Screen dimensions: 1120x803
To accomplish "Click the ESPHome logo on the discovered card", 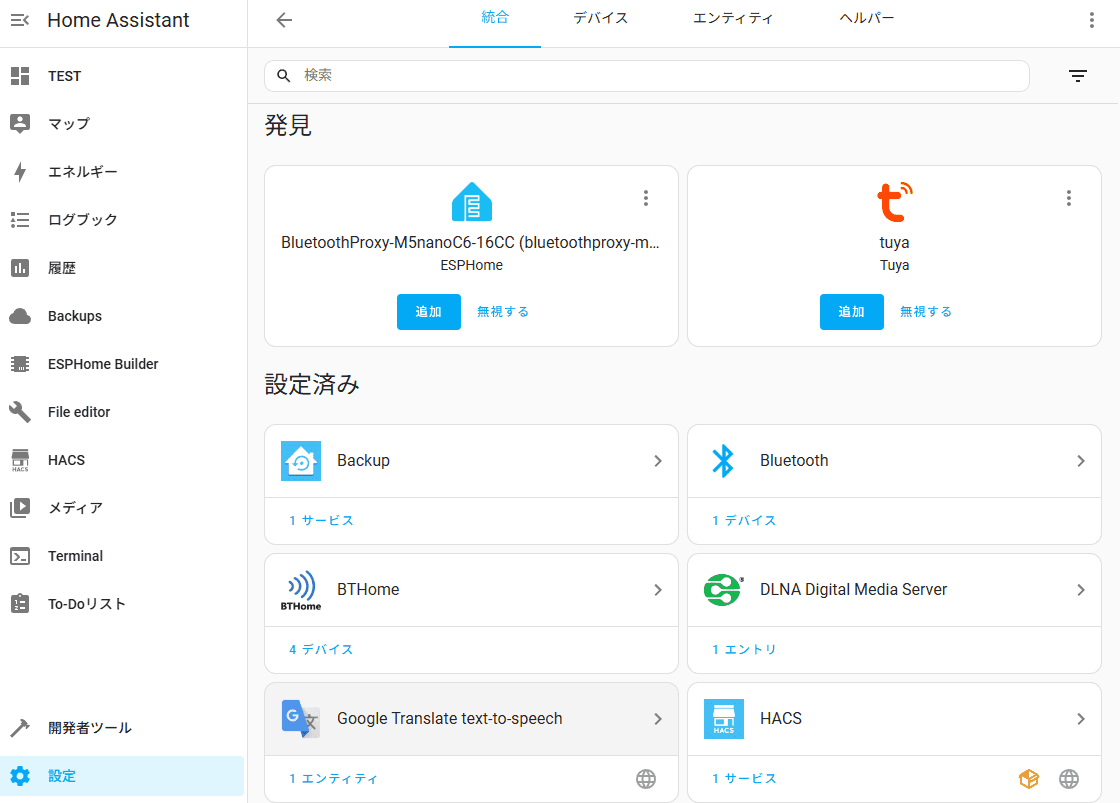I will click(471, 201).
